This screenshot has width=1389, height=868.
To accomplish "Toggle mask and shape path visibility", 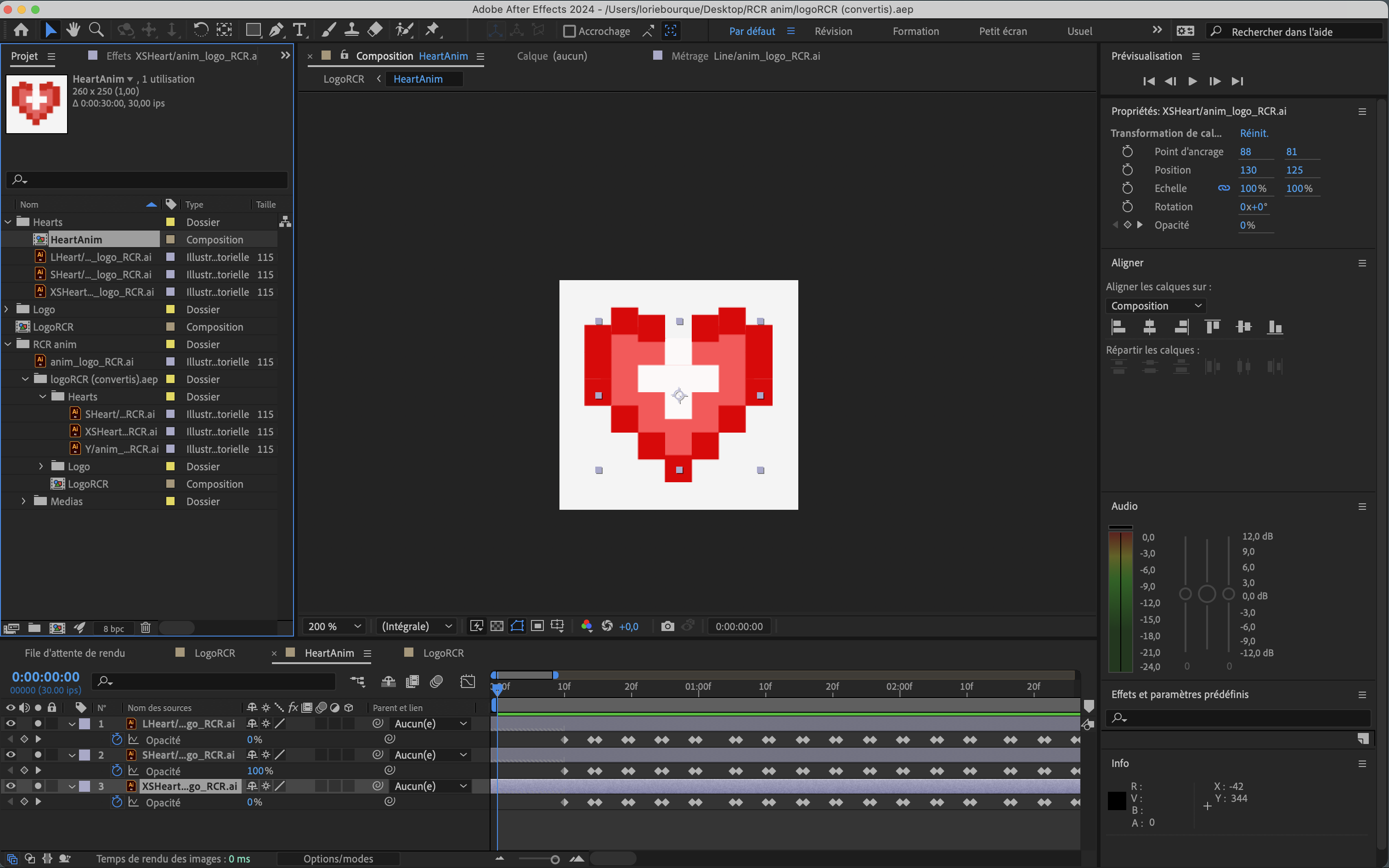I will click(x=517, y=626).
